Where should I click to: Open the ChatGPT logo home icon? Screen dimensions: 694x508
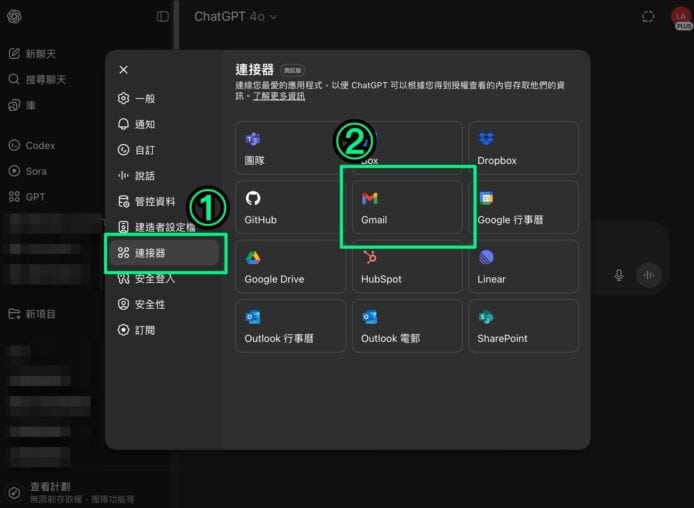pyautogui.click(x=14, y=17)
